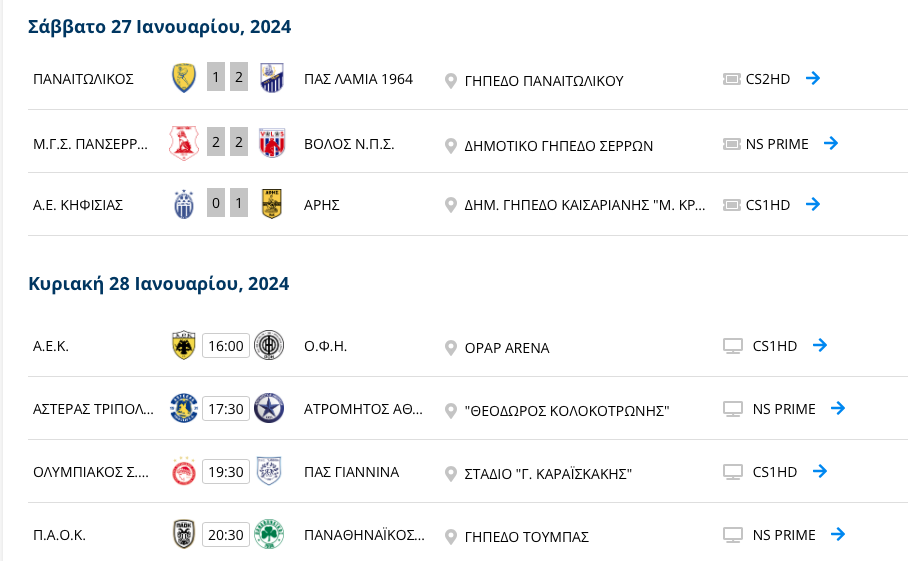
Task: Click the Olympiacos red crest logo
Action: (184, 471)
